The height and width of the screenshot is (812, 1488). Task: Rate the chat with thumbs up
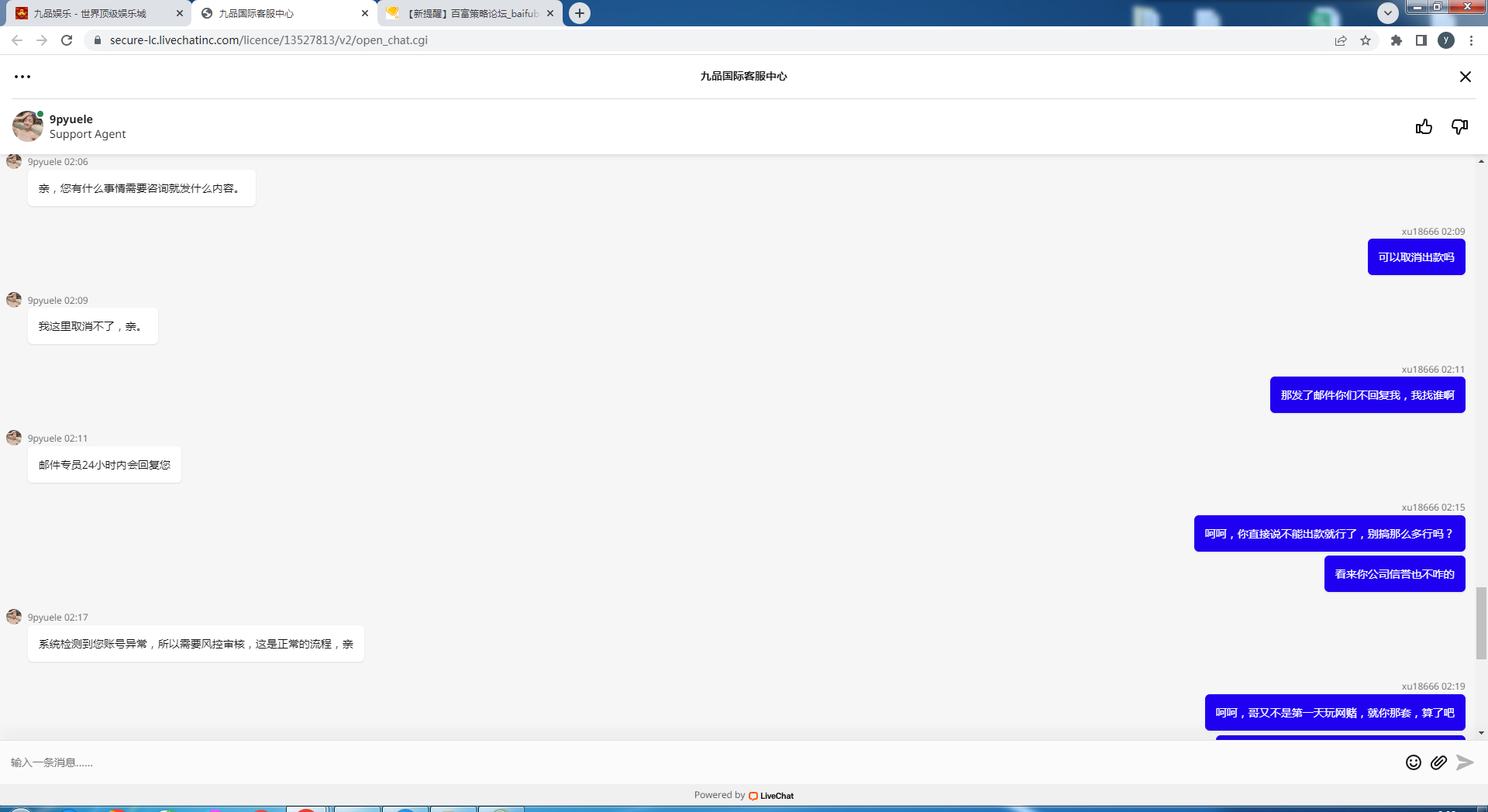(1424, 127)
